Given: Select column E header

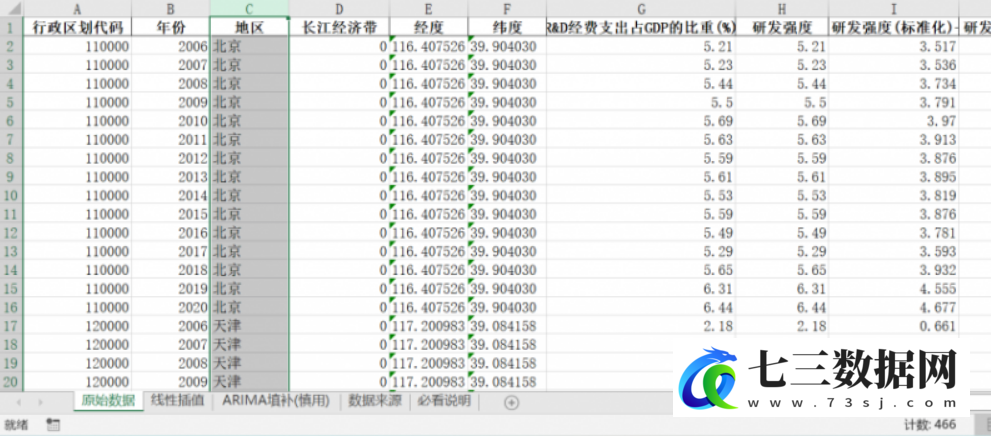Looking at the screenshot, I should (429, 9).
